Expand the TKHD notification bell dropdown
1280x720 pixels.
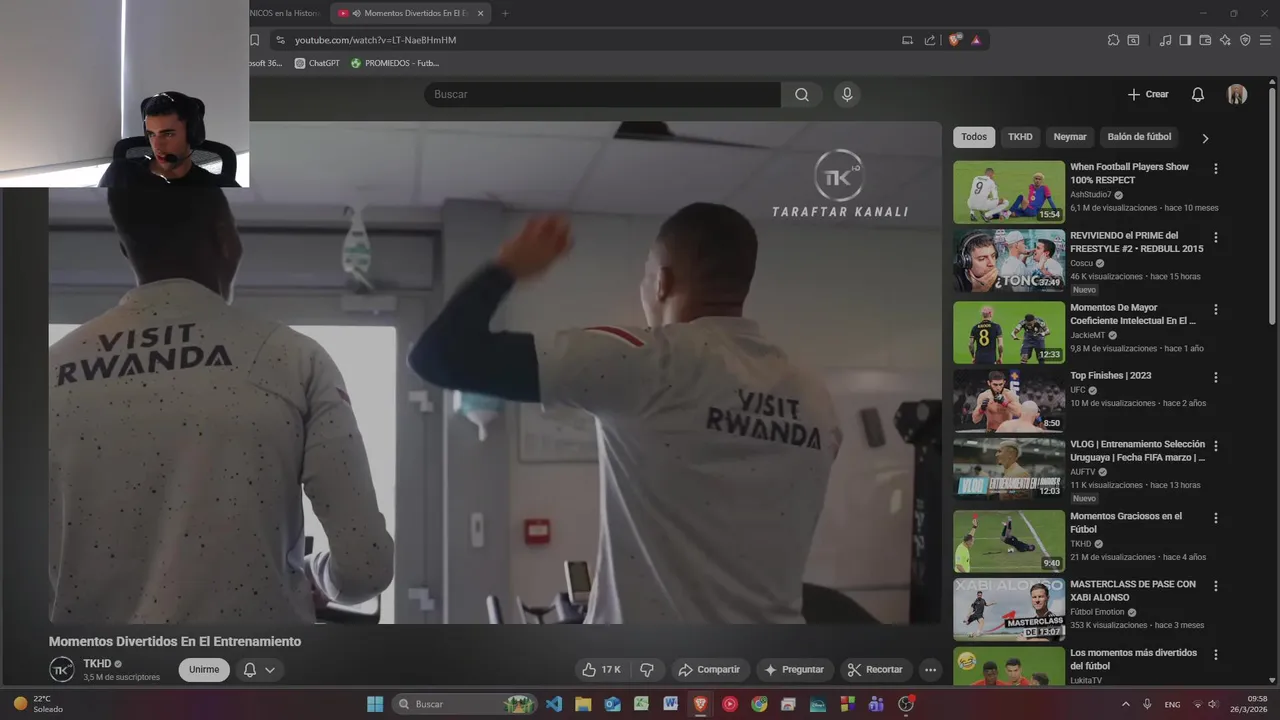coord(259,670)
